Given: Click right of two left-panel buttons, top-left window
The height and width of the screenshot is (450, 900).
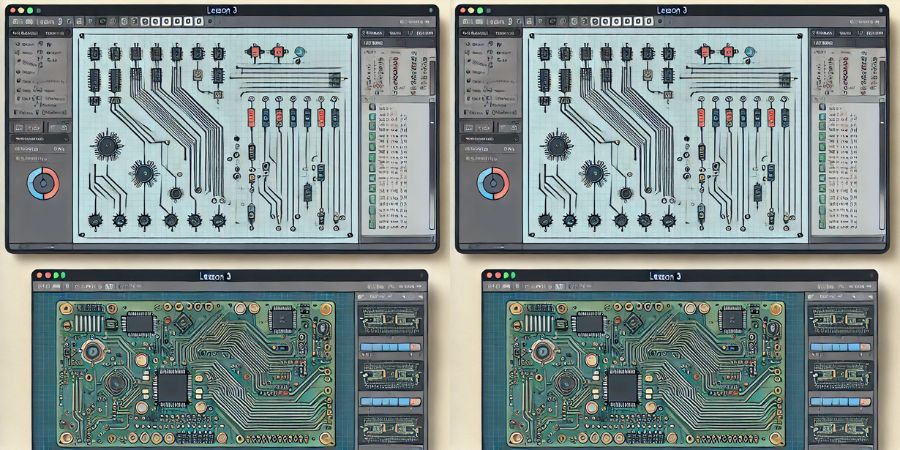Looking at the screenshot, I should [x=57, y=127].
